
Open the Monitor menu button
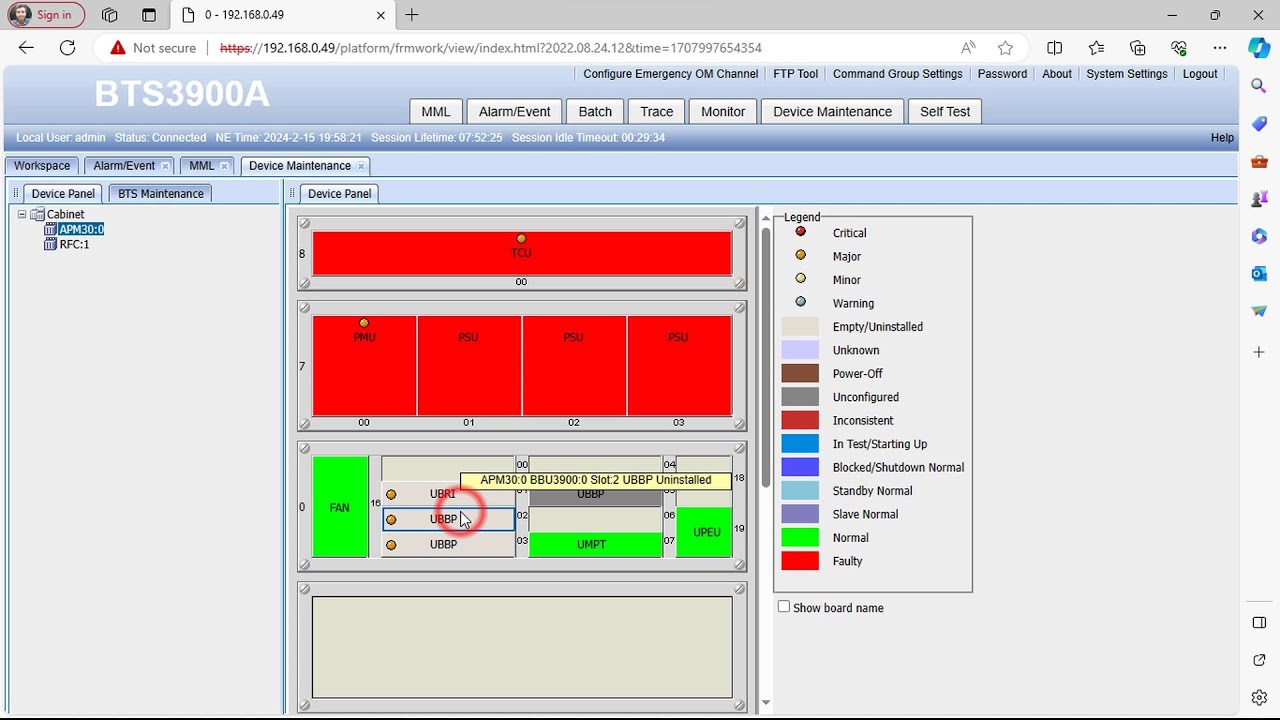click(x=723, y=112)
